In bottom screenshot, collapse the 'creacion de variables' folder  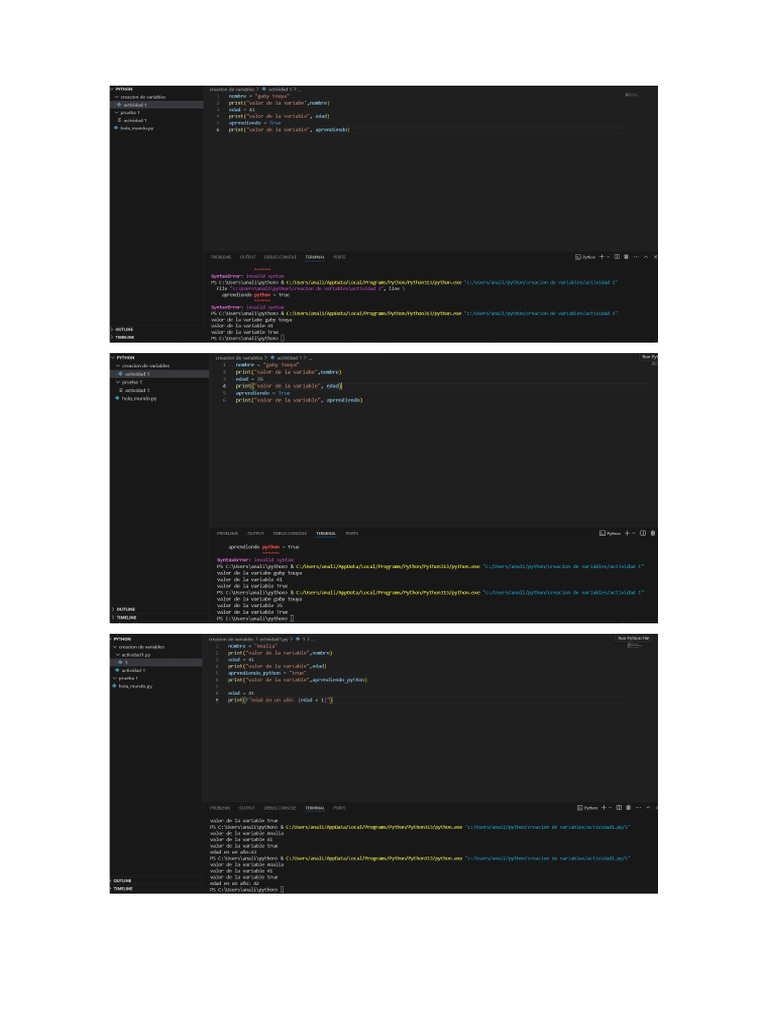(x=140, y=647)
